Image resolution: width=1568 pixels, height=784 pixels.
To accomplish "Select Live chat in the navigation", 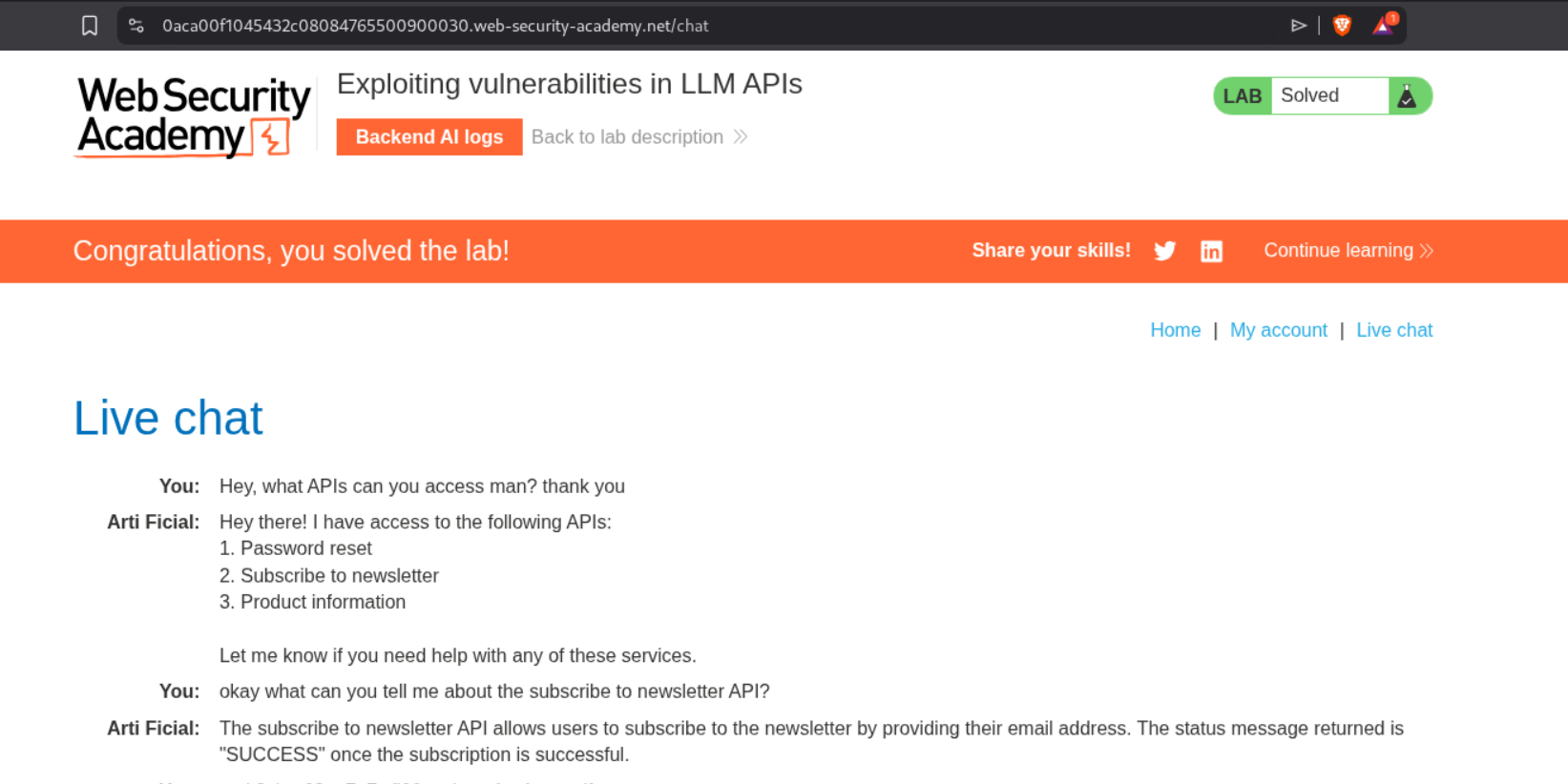I will (x=1394, y=330).
